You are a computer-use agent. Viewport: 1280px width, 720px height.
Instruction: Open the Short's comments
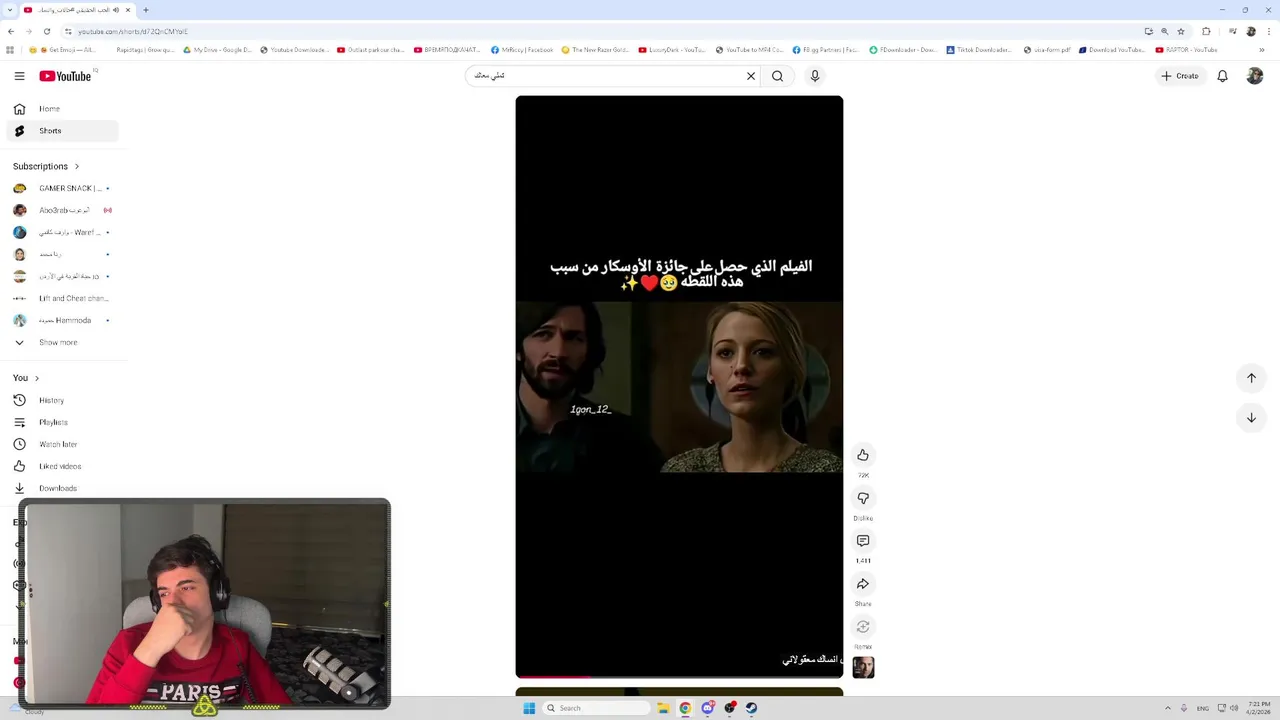coord(863,541)
